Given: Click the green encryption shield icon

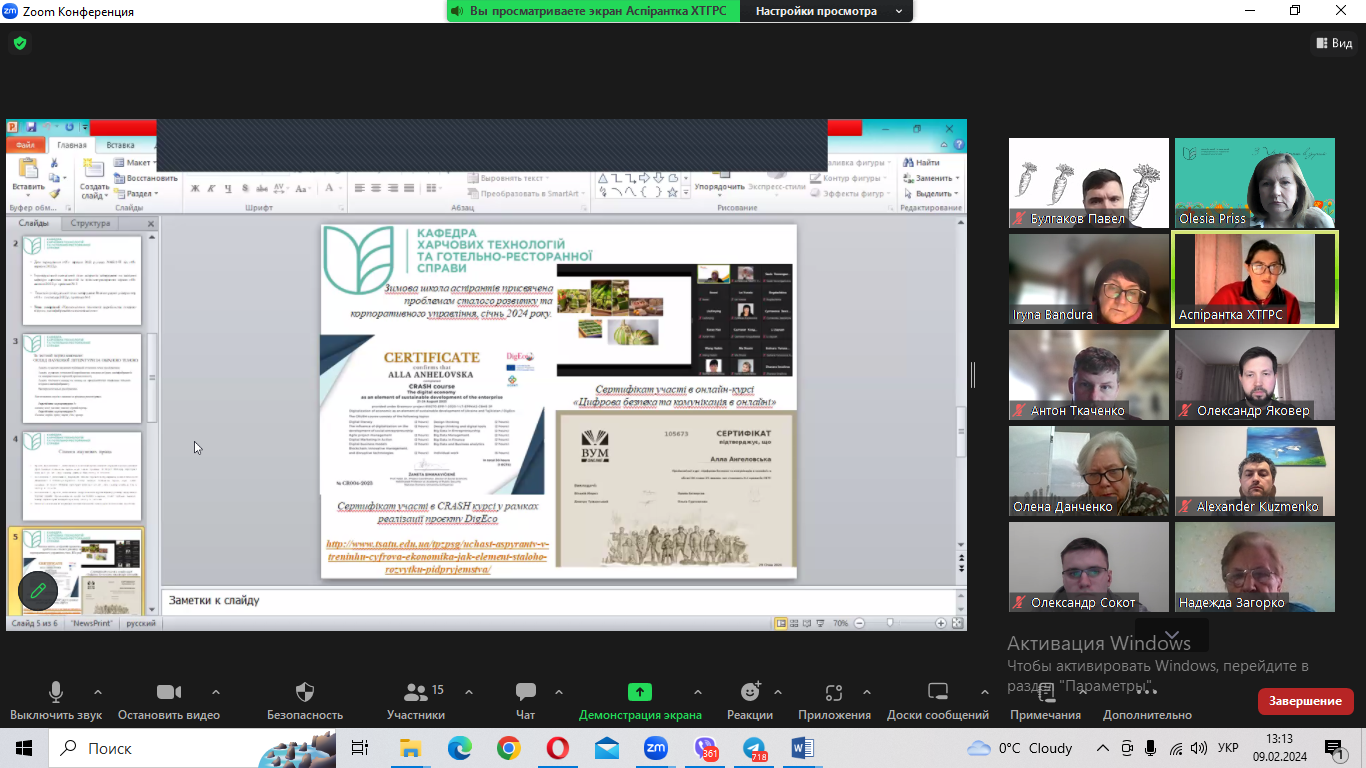Looking at the screenshot, I should click(20, 43).
